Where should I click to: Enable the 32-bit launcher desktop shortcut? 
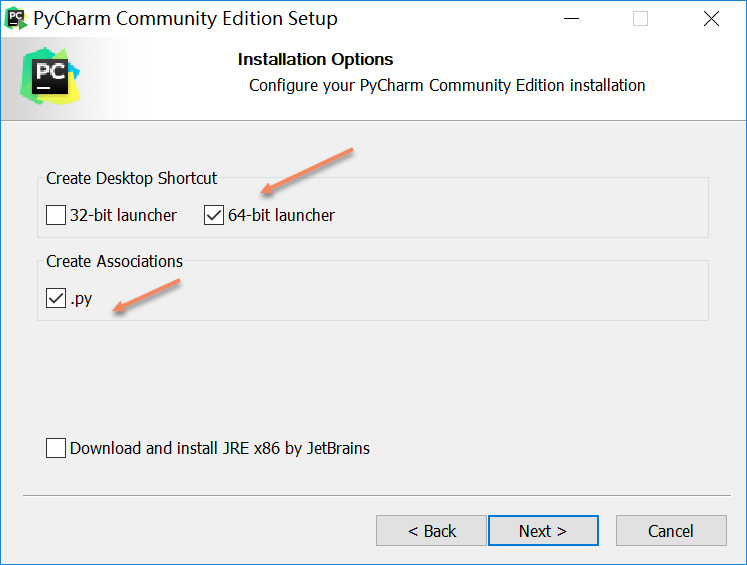[x=56, y=215]
